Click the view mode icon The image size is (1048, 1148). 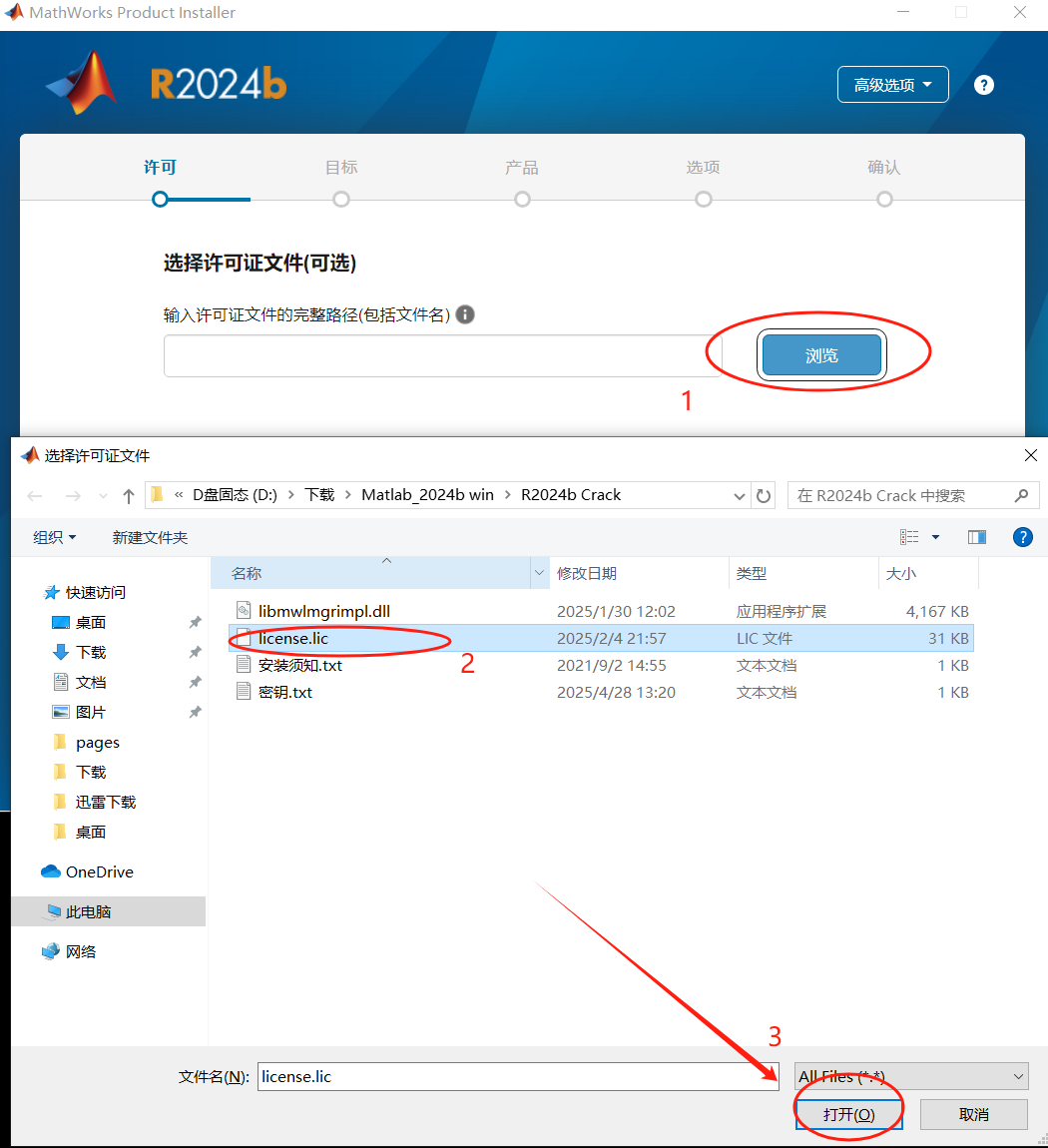tap(909, 537)
